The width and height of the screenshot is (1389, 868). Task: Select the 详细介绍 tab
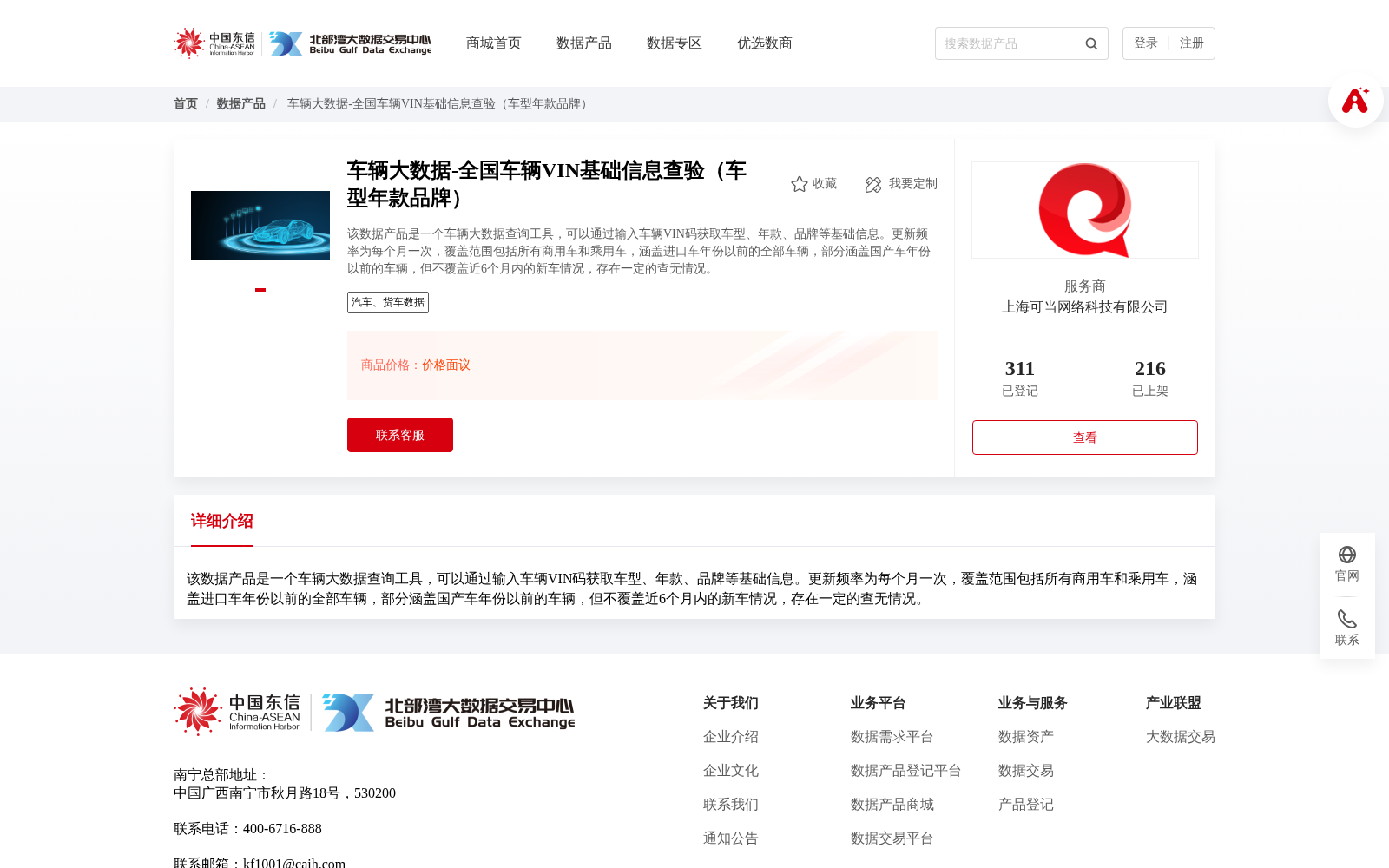coord(222,521)
